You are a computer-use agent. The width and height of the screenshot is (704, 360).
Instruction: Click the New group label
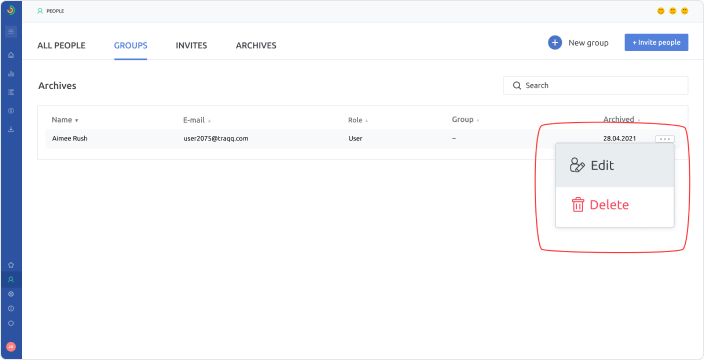[588, 43]
